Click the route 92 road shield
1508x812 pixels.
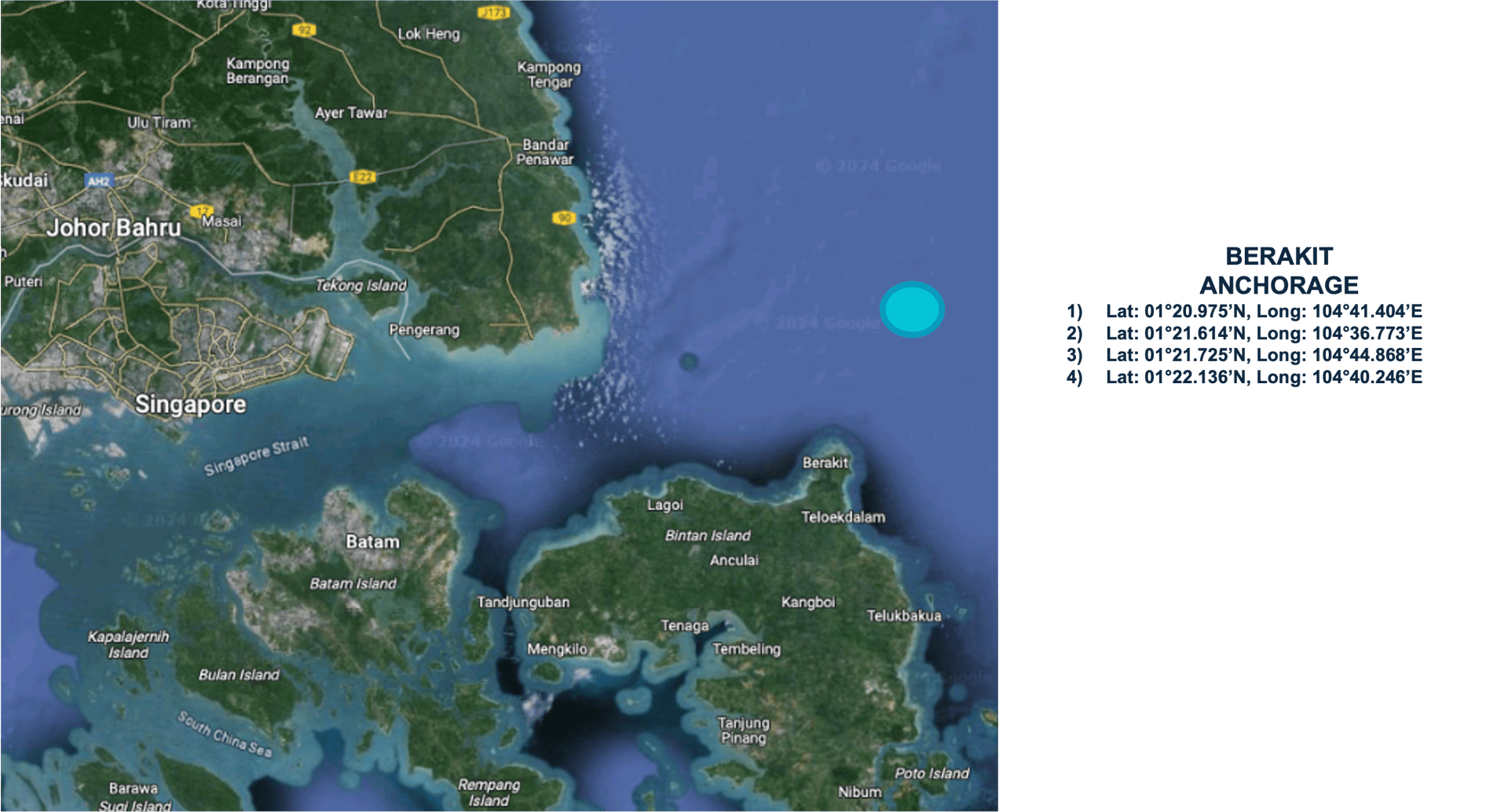pyautogui.click(x=304, y=30)
